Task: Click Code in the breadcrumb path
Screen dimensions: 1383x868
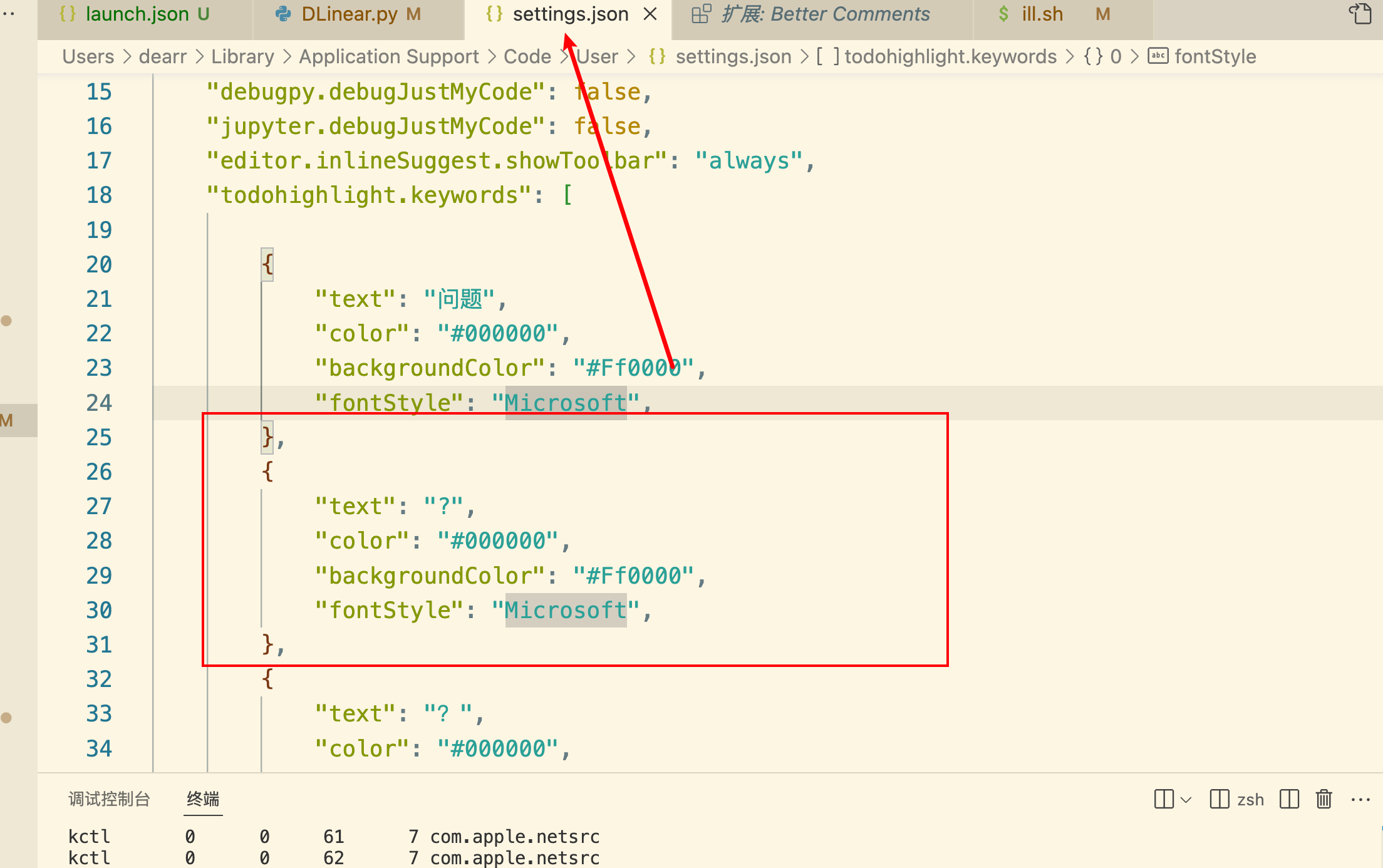Action: (527, 57)
